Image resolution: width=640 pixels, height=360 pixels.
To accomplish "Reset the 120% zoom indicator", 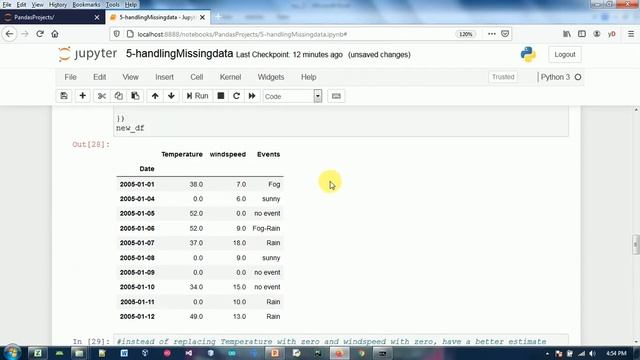I will 465,34.
